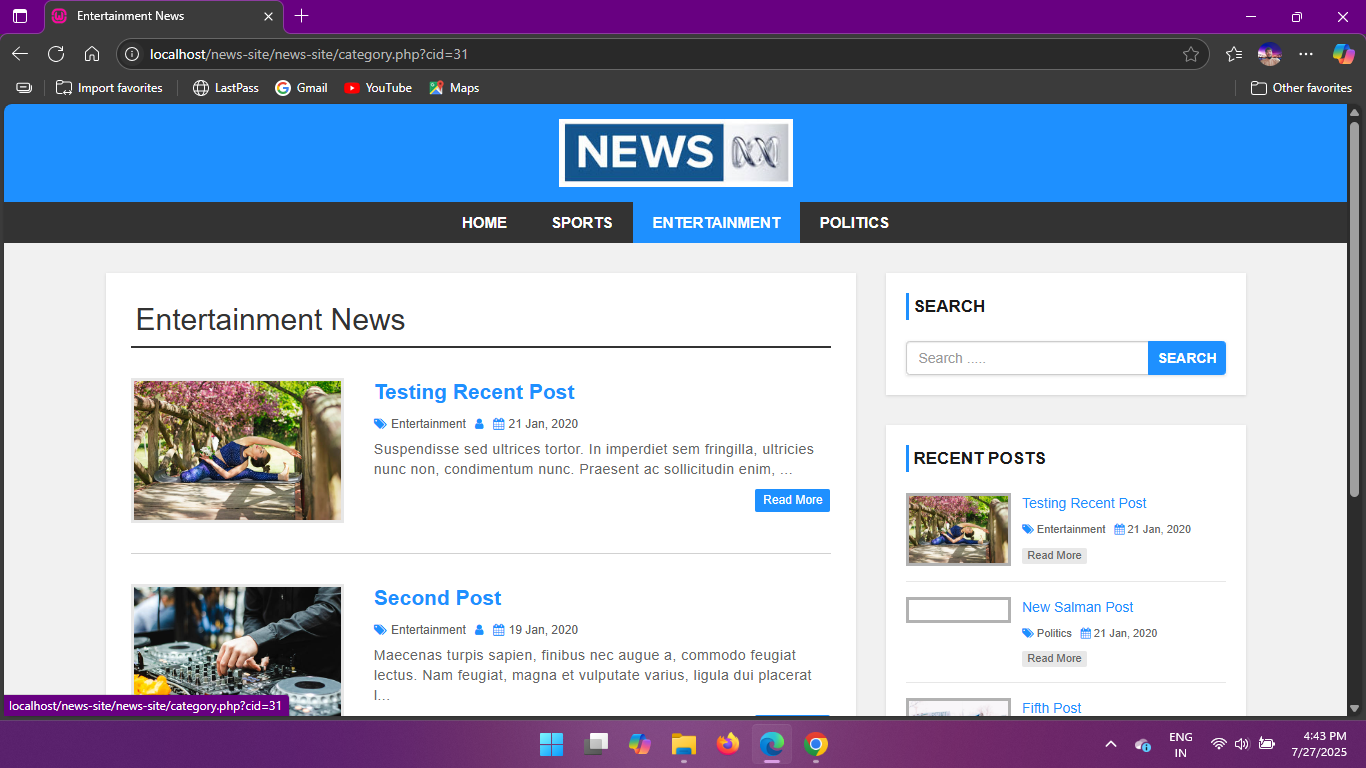
Task: Click the tag icon beside Politics in Recent Posts
Action: point(1028,633)
